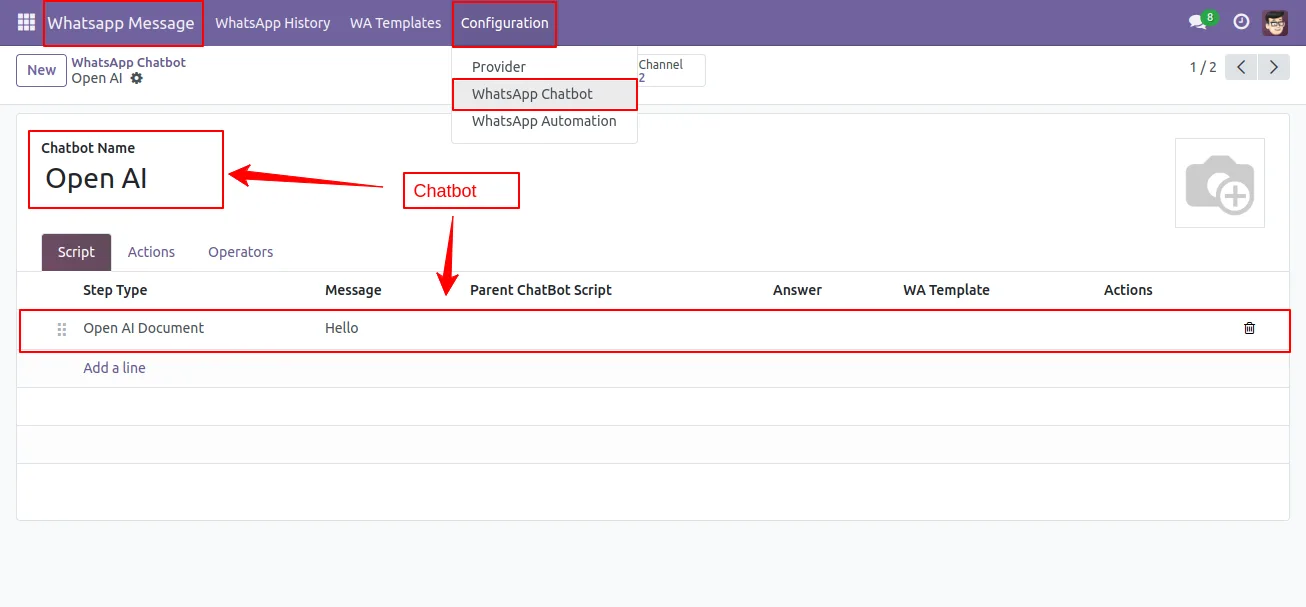Switch to the Actions tab
Screen dimensions: 1306x607
(151, 252)
